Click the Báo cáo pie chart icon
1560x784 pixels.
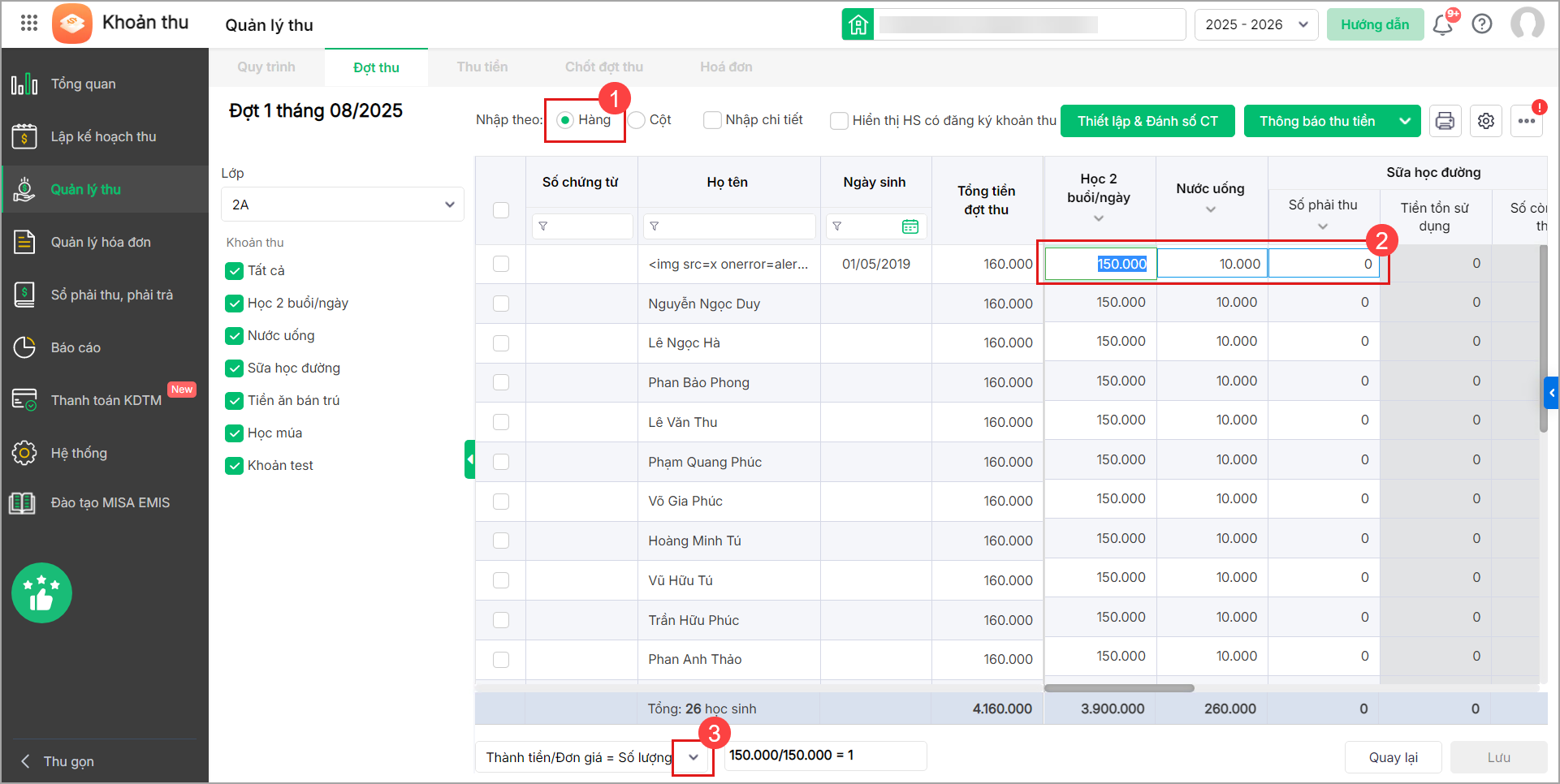[24, 347]
